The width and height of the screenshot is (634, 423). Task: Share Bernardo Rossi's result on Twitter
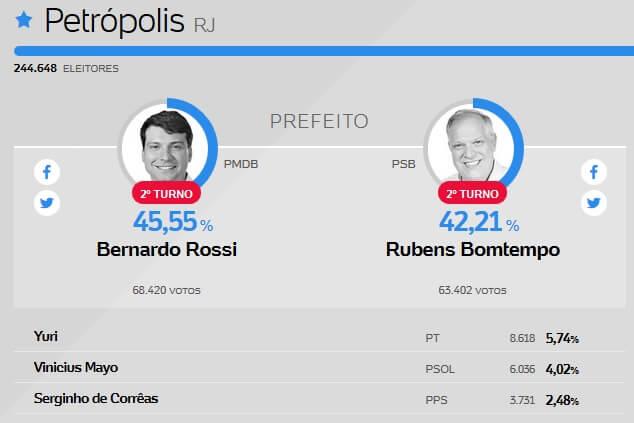[47, 203]
